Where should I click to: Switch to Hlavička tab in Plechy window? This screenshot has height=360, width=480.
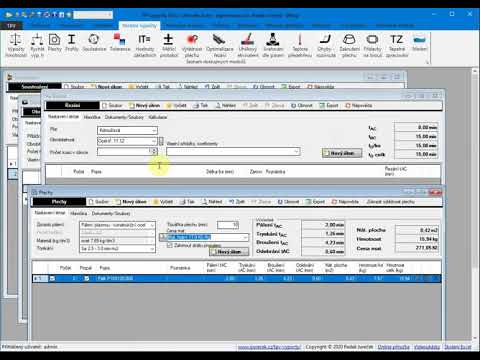[x=79, y=213]
